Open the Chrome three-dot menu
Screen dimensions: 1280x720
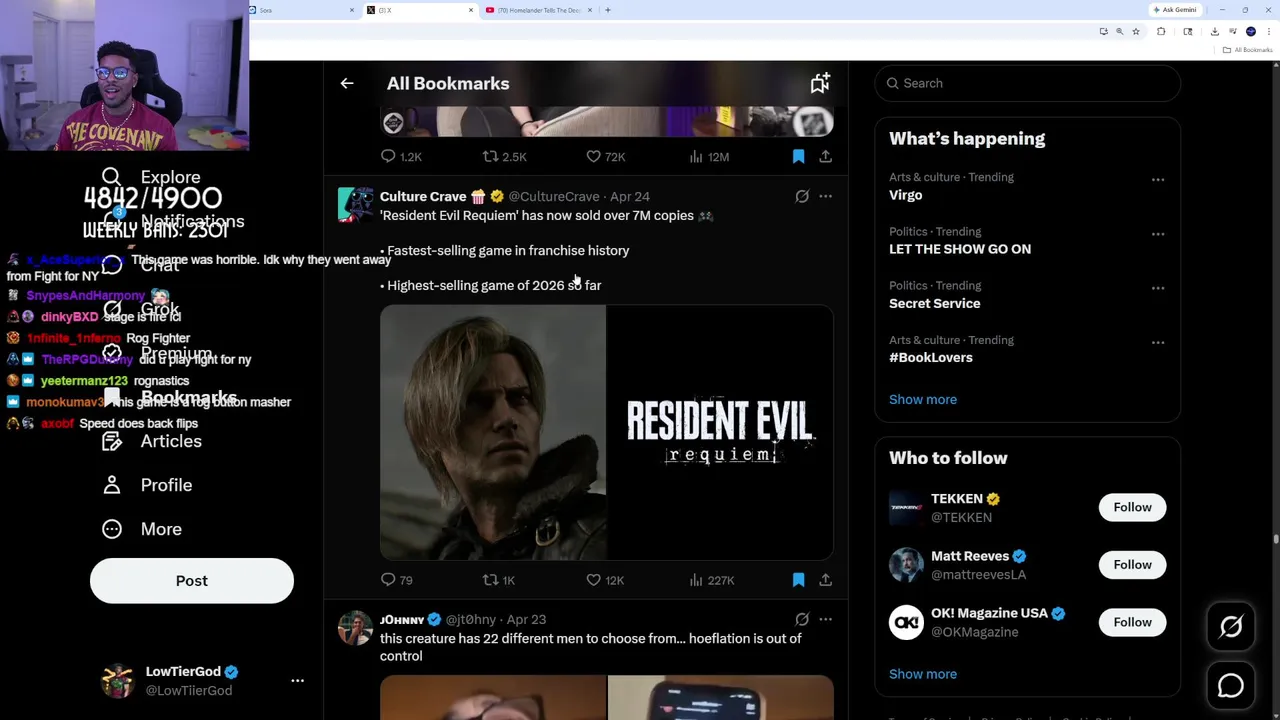[x=1269, y=32]
